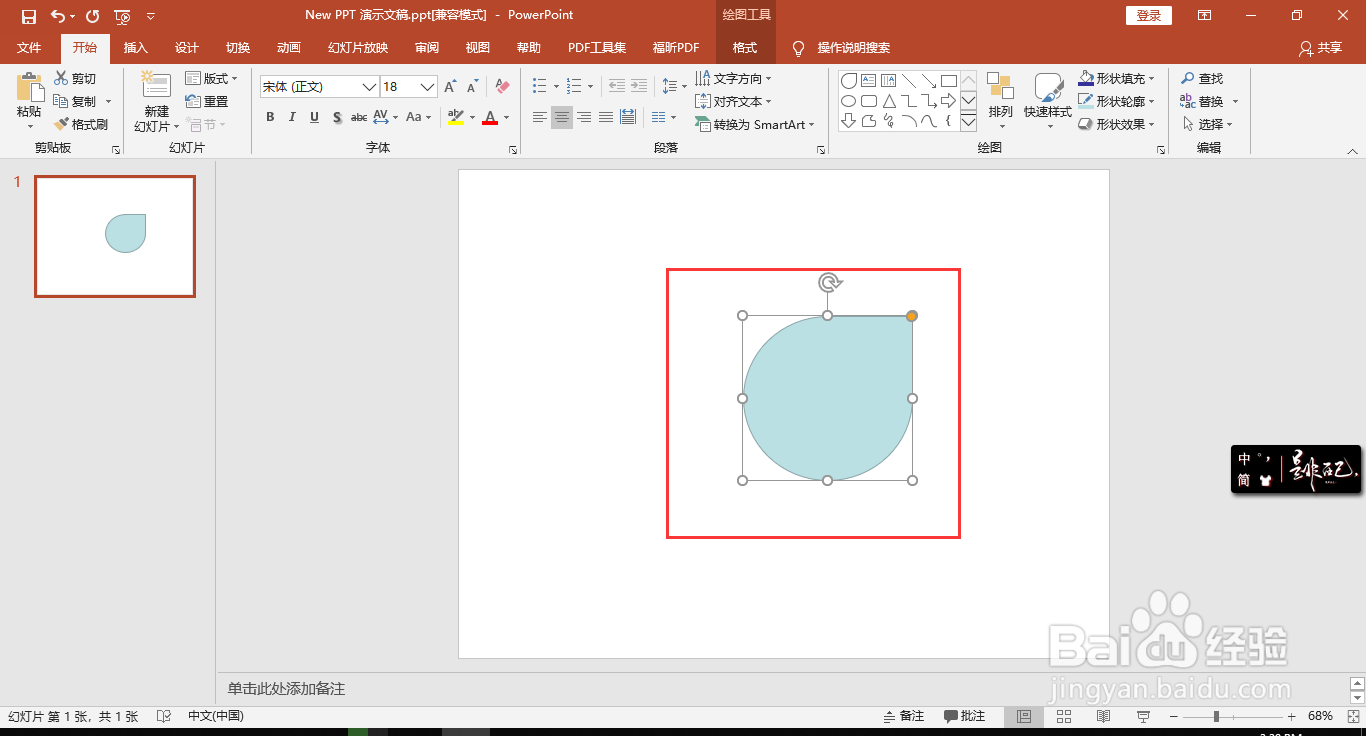Viewport: 1366px width, 736px height.
Task: Align text right icon
Action: point(584,118)
